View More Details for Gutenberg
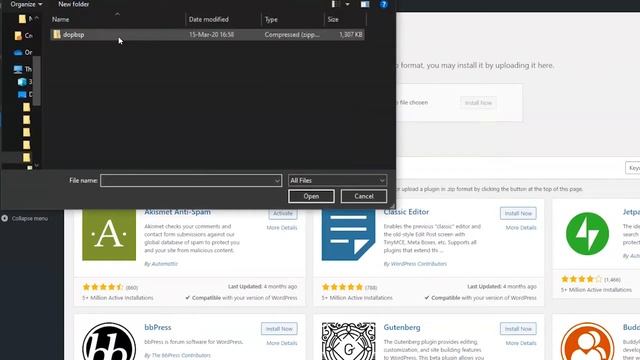 [521, 343]
